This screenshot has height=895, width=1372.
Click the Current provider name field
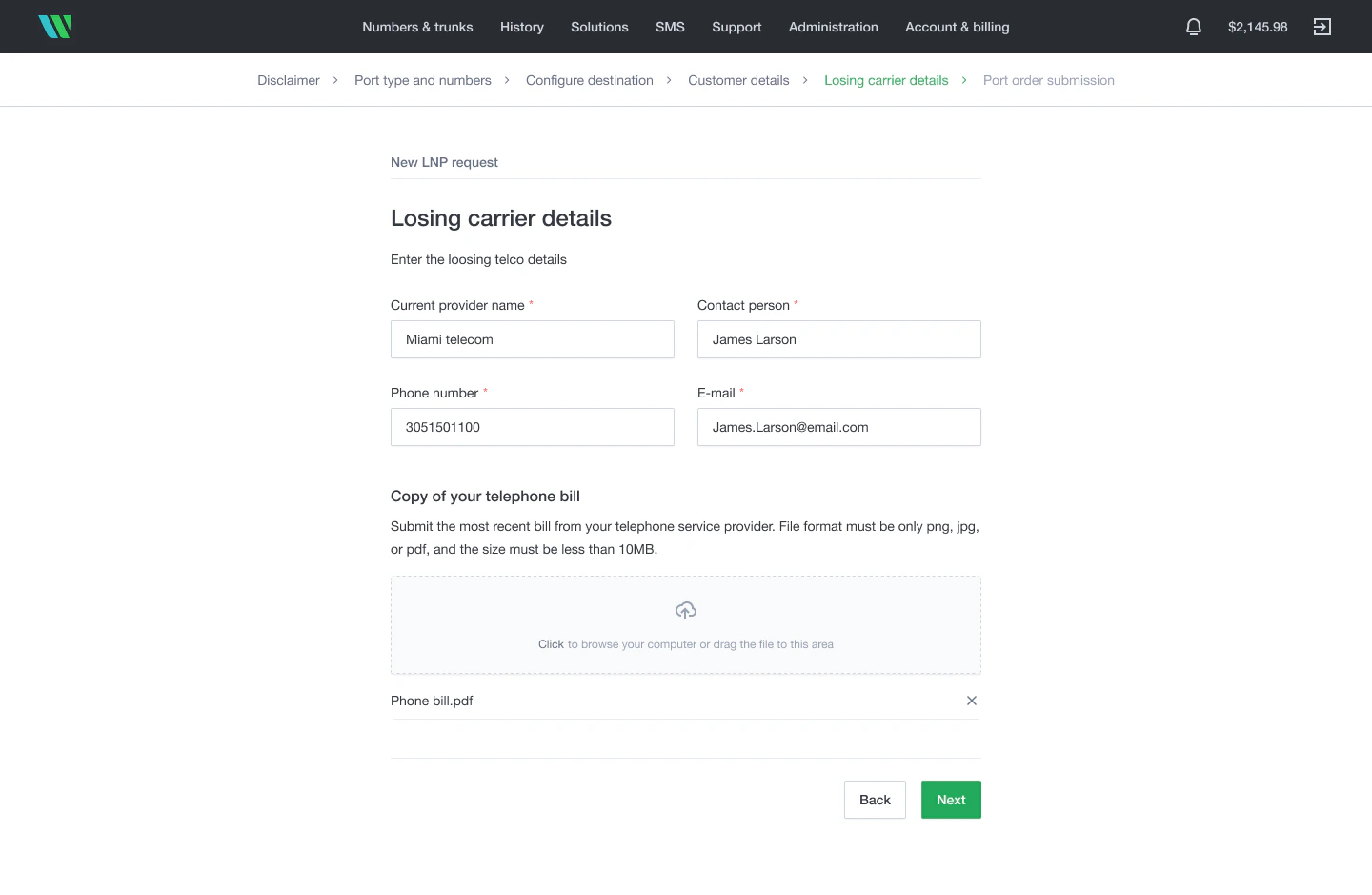[532, 339]
